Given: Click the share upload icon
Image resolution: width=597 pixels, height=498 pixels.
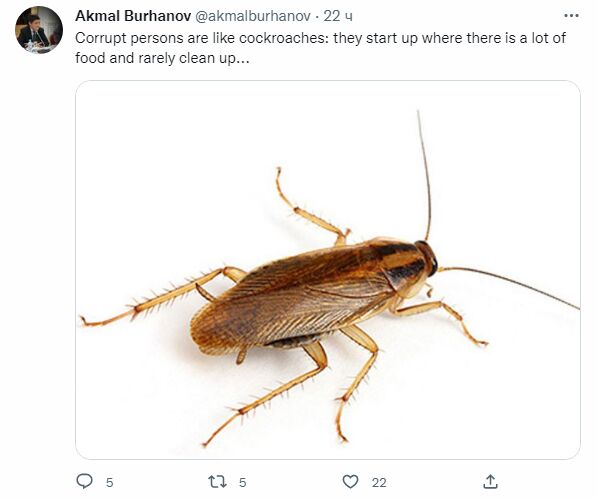Looking at the screenshot, I should [x=490, y=482].
